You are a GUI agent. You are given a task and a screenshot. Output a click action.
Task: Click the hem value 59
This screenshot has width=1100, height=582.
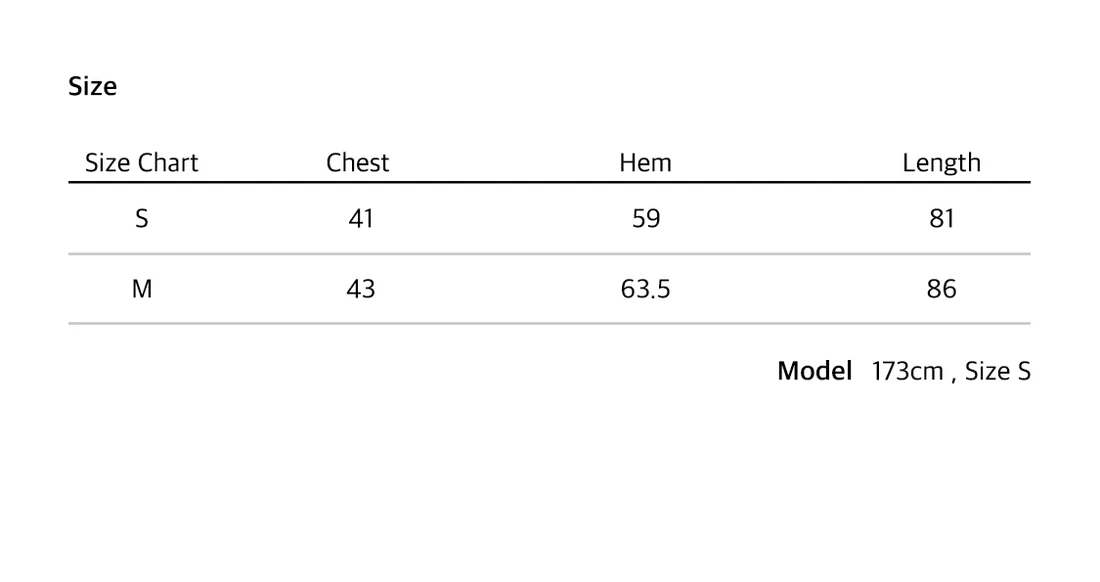[x=646, y=219]
